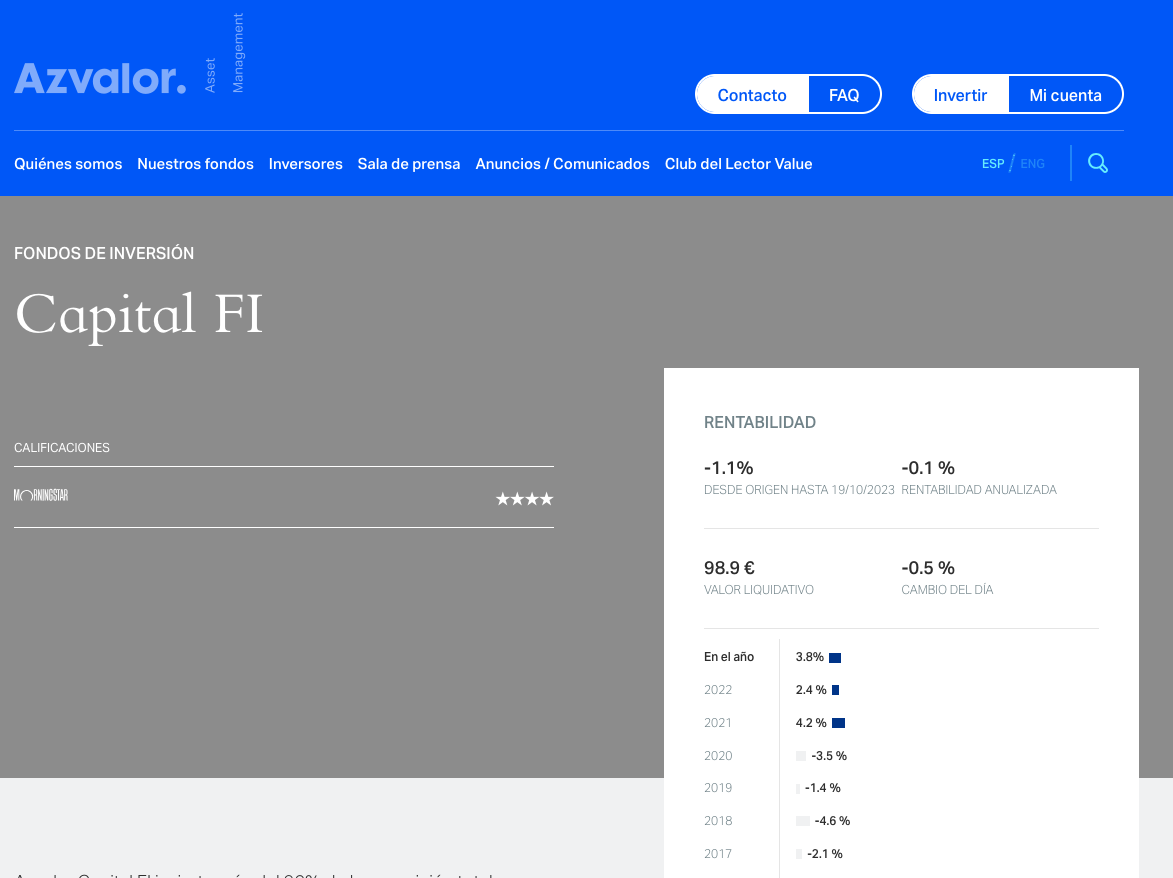Open Nuestros fondos menu
This screenshot has width=1173, height=878.
(195, 164)
